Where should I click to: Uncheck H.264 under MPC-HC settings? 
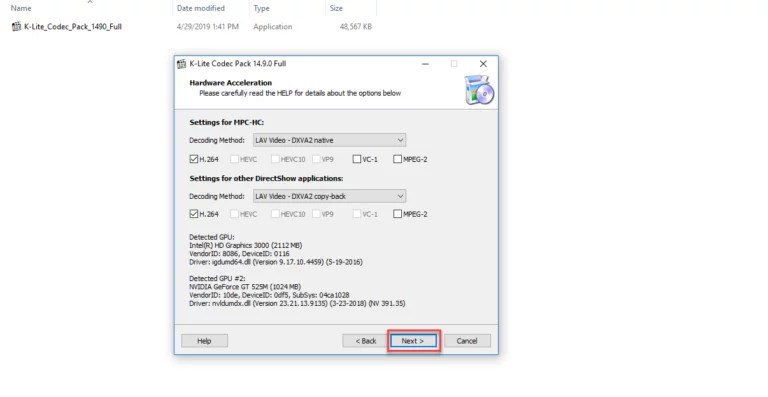pyautogui.click(x=193, y=159)
